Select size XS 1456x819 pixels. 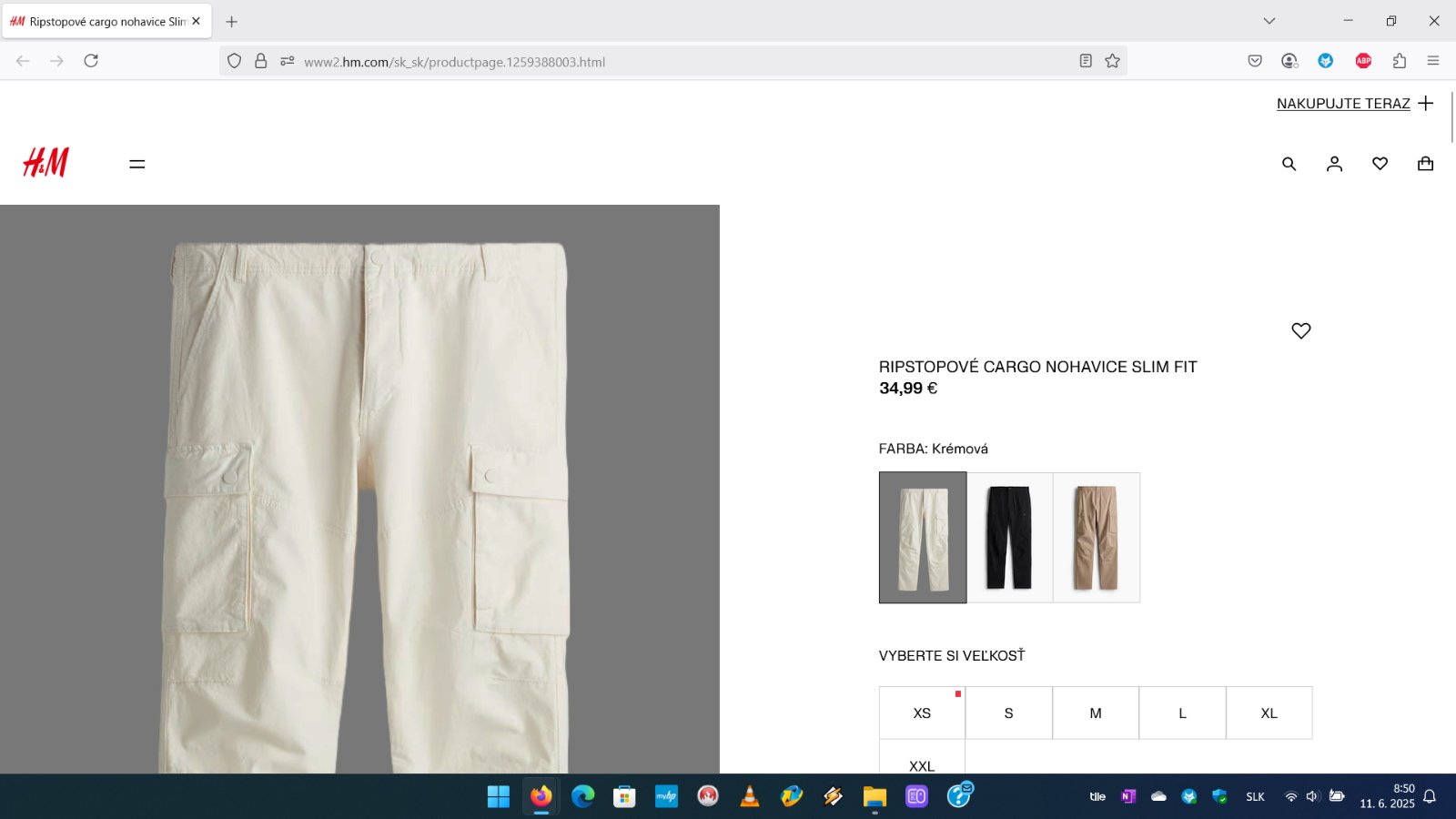(x=922, y=713)
